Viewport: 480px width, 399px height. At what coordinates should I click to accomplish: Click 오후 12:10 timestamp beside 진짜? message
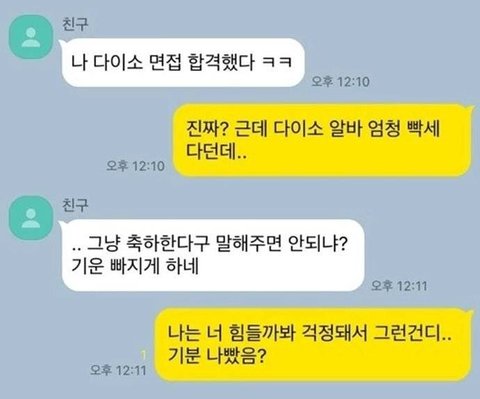tap(135, 166)
